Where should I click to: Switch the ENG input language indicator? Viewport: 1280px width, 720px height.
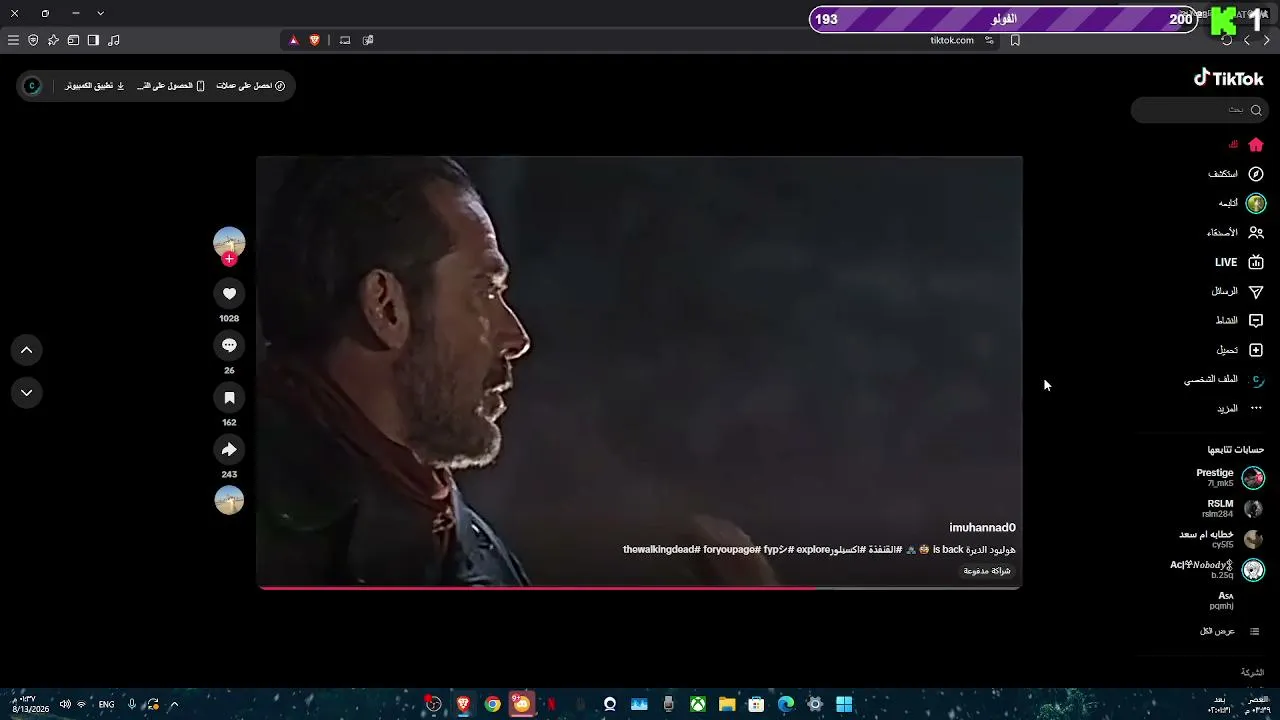click(x=106, y=704)
